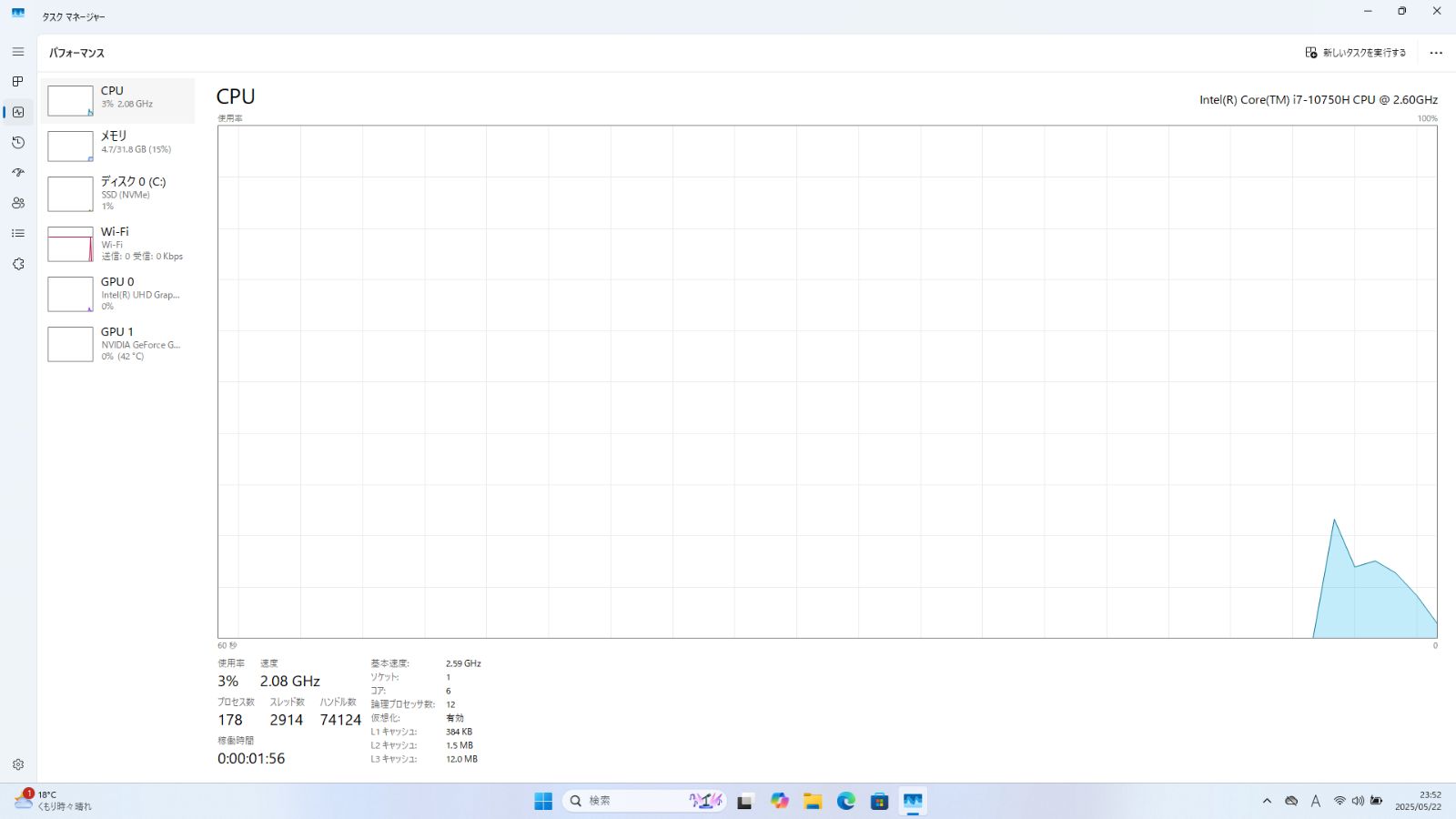
Task: Show hidden system tray icons chevron
Action: point(1267,801)
